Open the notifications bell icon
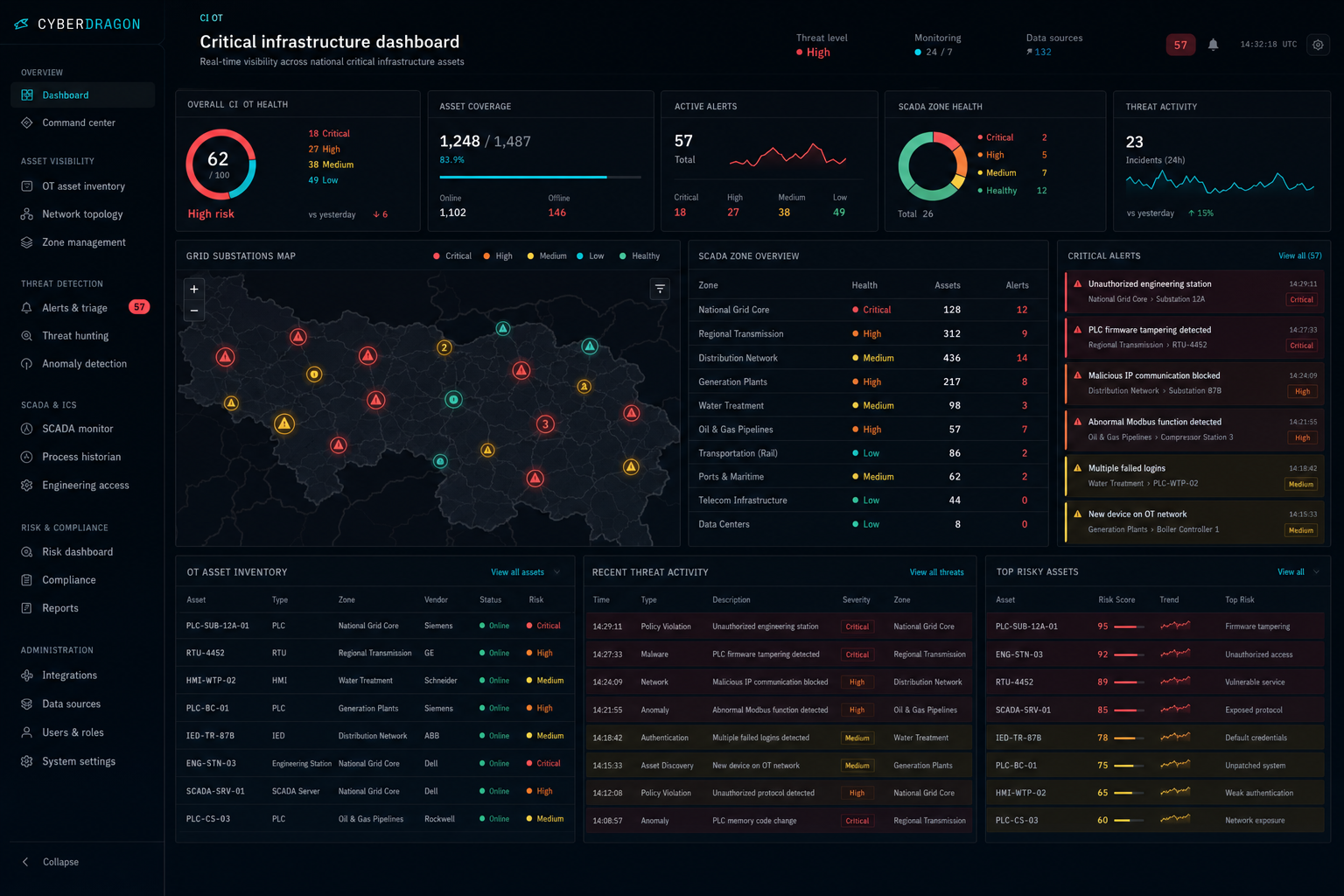The width and height of the screenshot is (1344, 896). coord(1213,45)
